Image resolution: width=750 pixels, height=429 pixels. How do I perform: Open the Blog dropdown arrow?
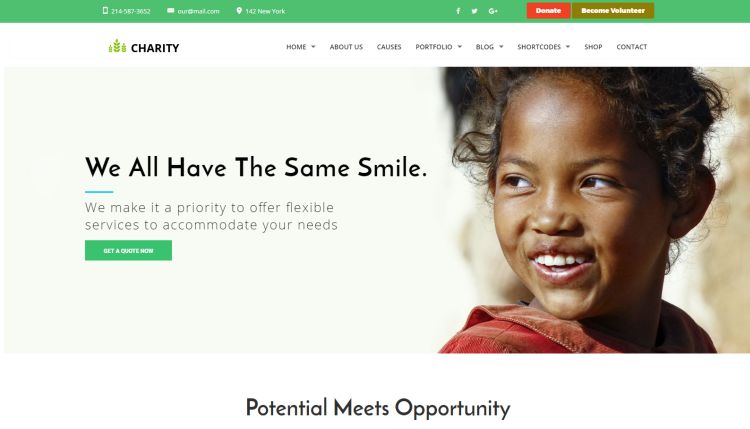[x=501, y=47]
